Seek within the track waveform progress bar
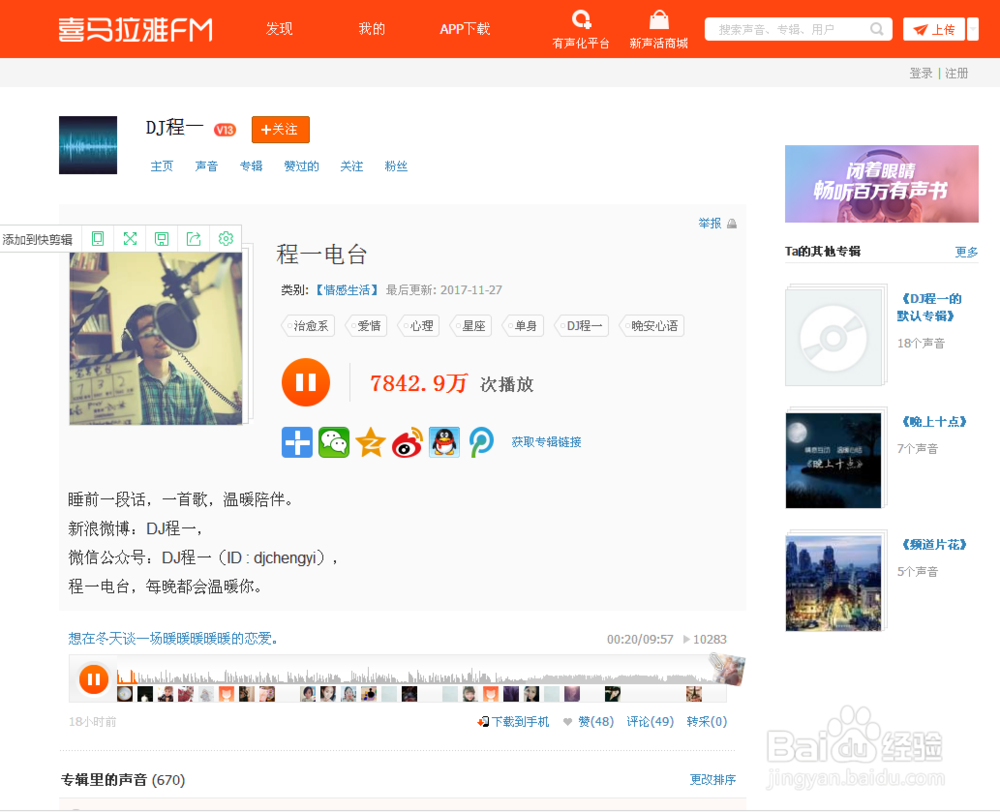The image size is (1000, 812). click(420, 672)
